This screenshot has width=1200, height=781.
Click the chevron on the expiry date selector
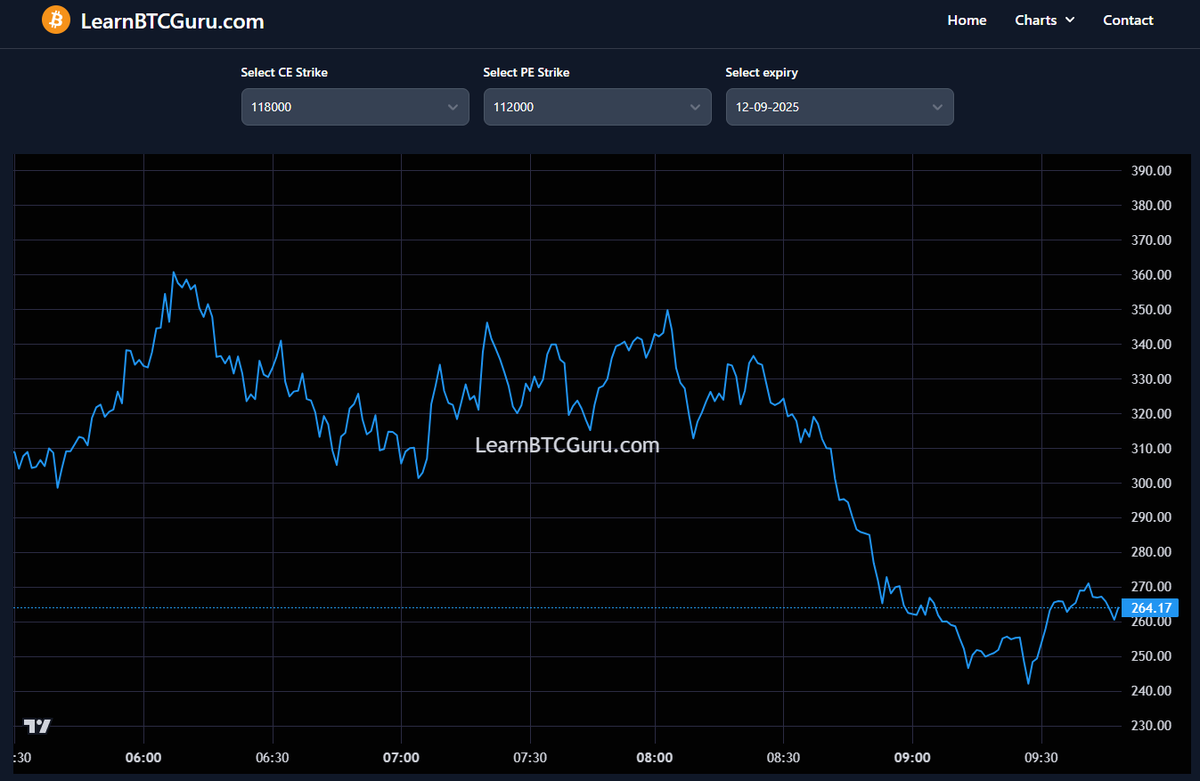point(937,106)
